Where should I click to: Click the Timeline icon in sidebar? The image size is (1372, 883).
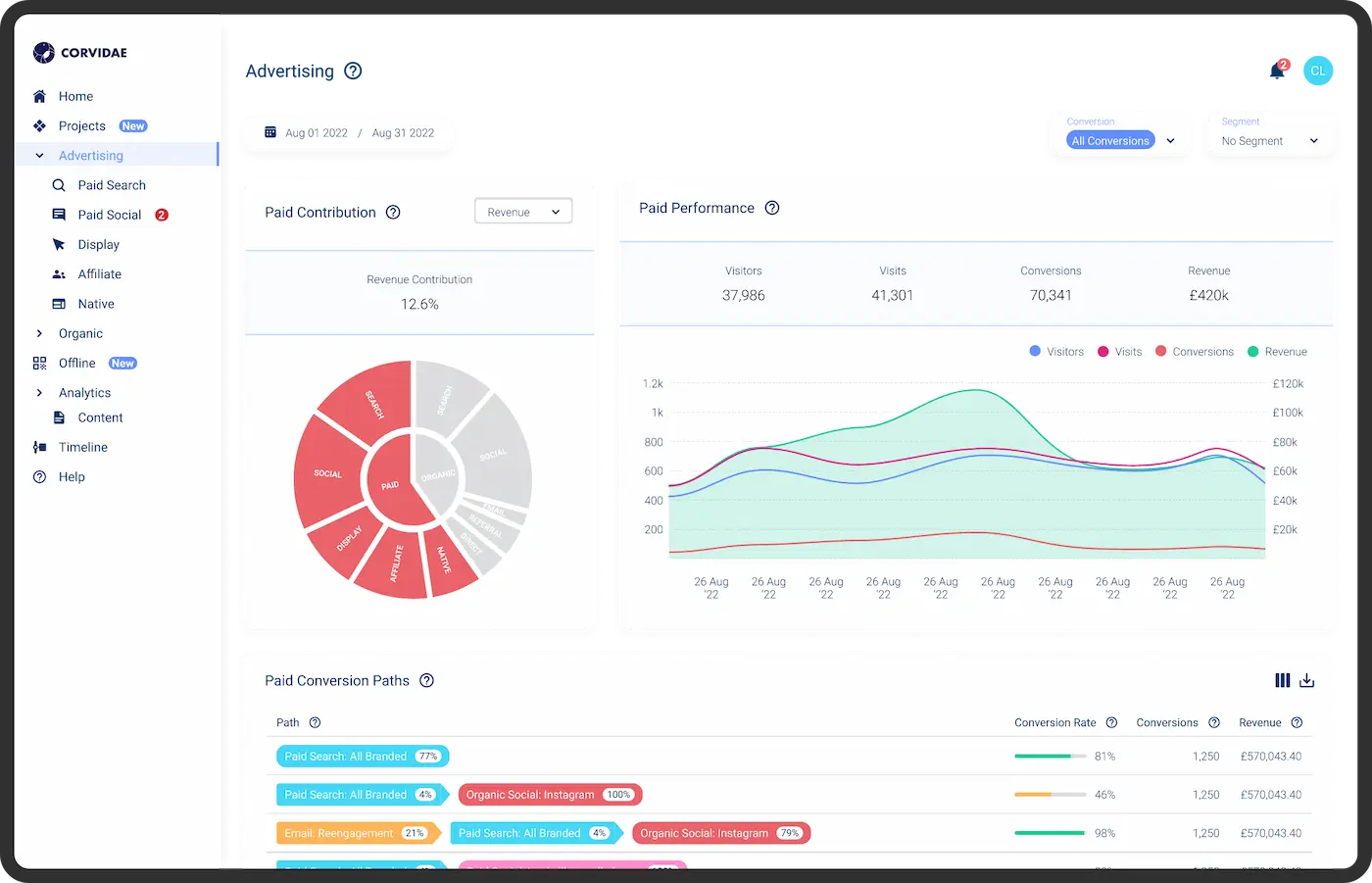pos(40,447)
